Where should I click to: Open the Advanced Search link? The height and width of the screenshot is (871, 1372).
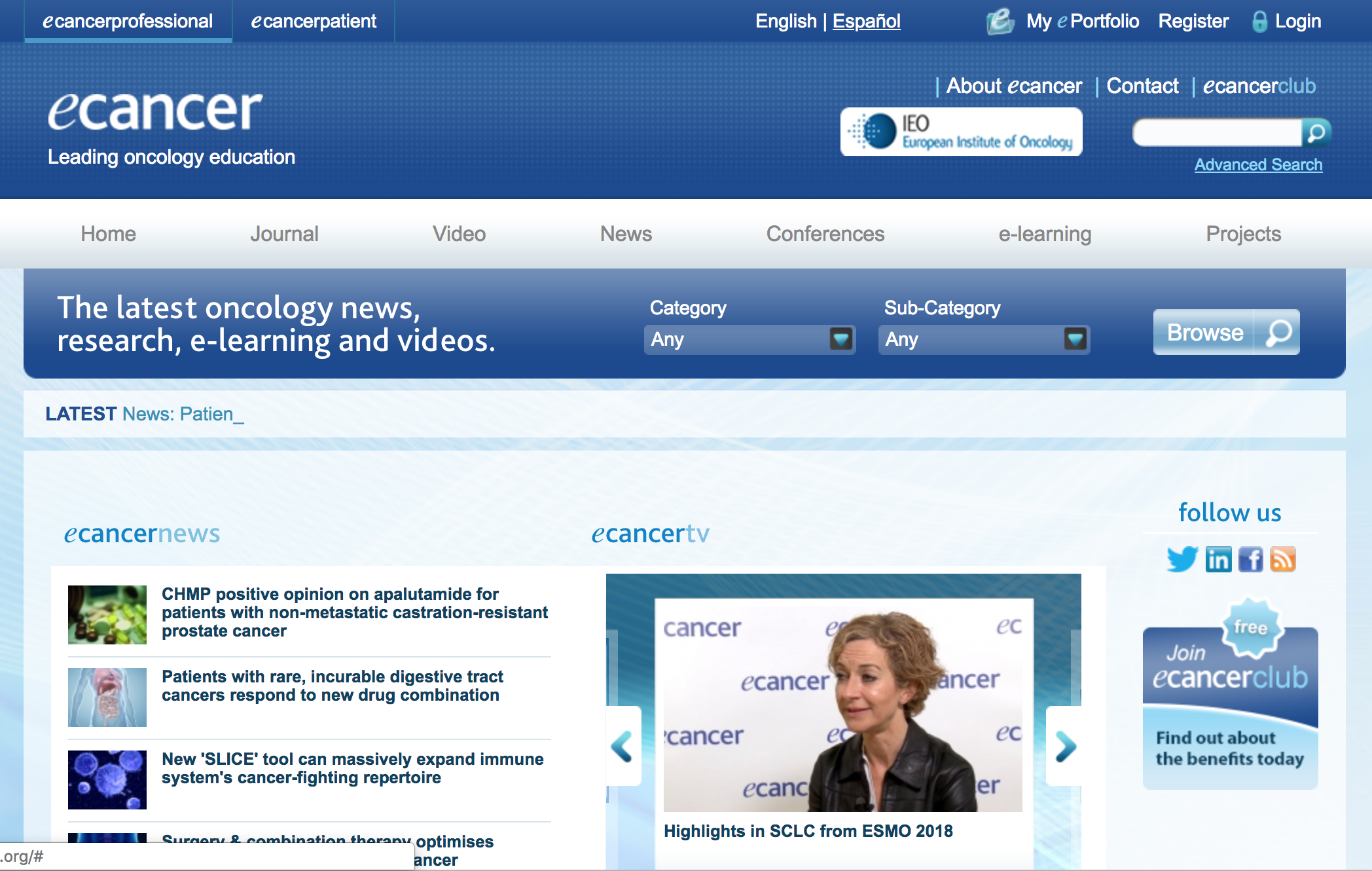click(x=1258, y=164)
